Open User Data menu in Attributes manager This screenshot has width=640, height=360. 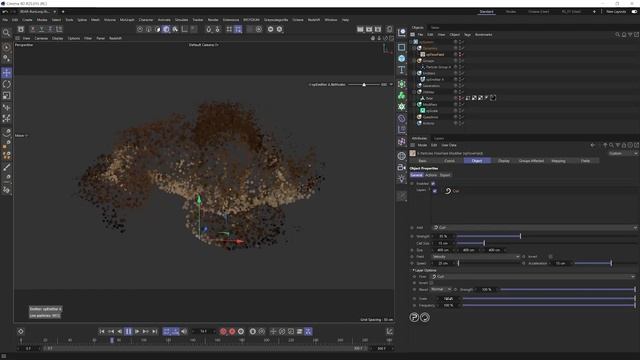point(449,145)
